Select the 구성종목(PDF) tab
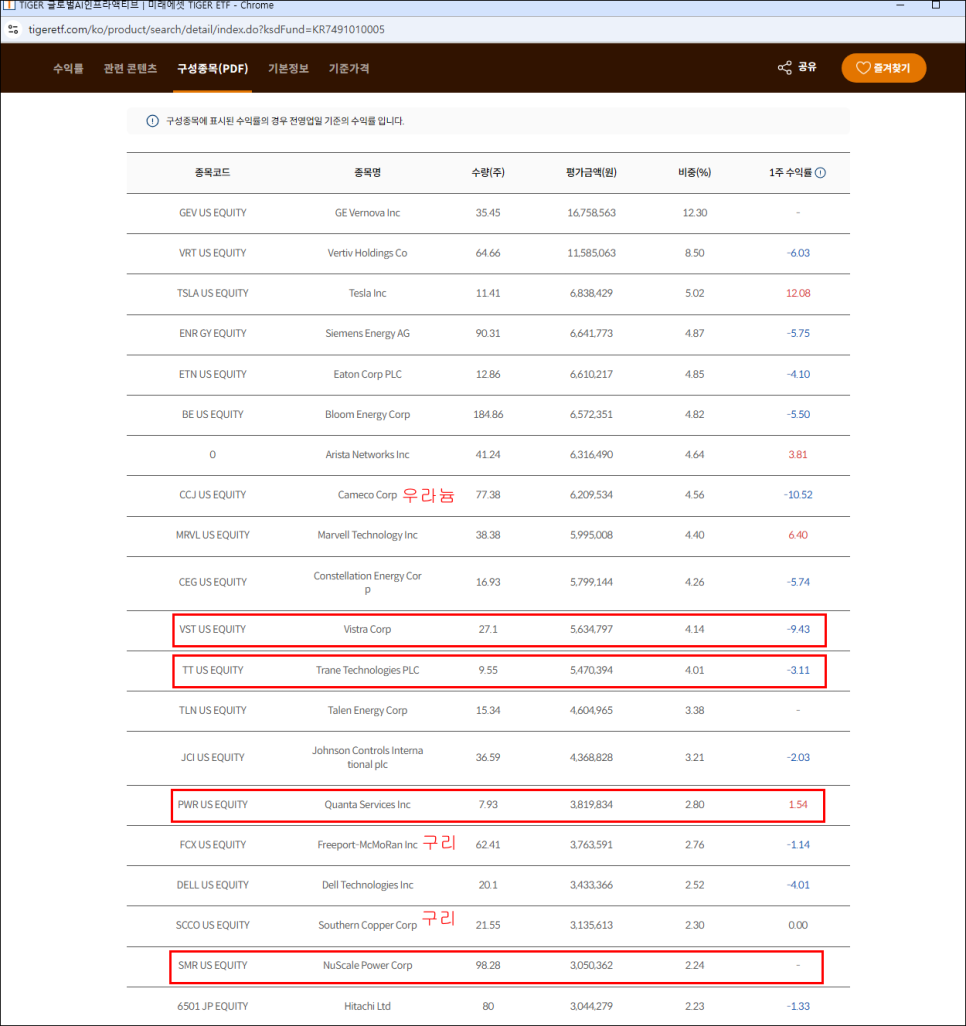 (213, 69)
